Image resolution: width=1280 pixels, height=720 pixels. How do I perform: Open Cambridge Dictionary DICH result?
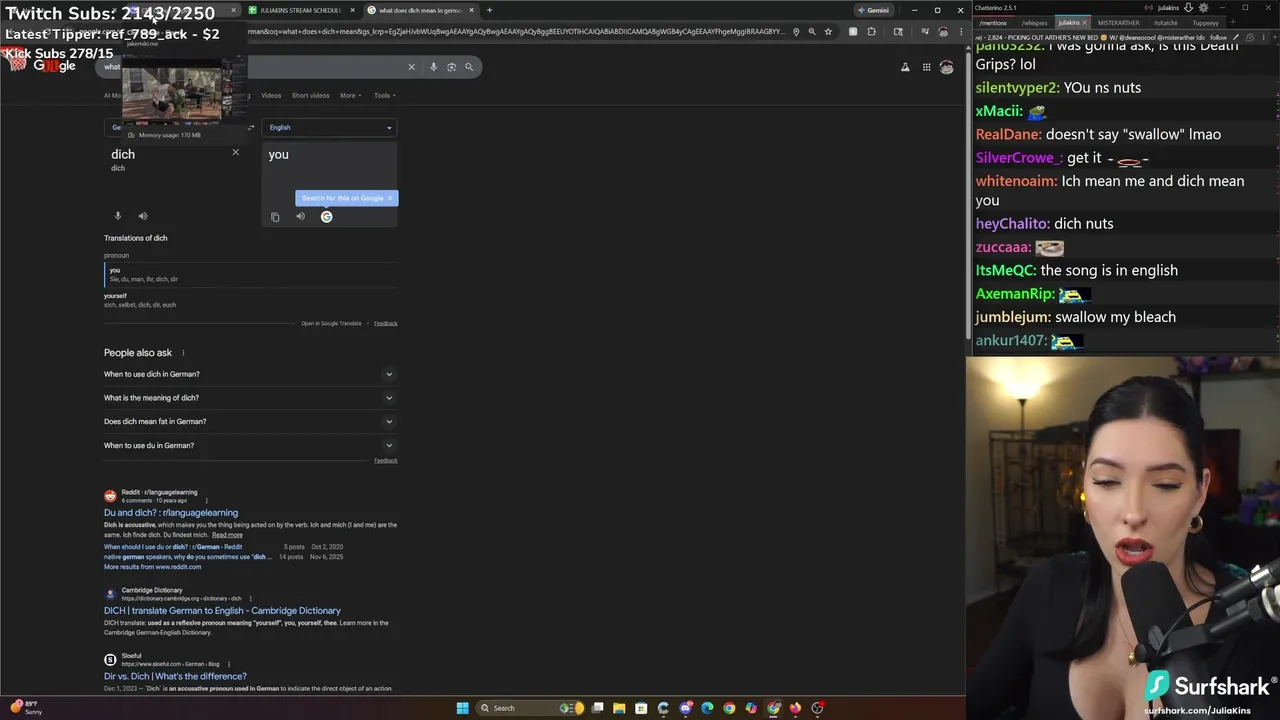coord(222,610)
